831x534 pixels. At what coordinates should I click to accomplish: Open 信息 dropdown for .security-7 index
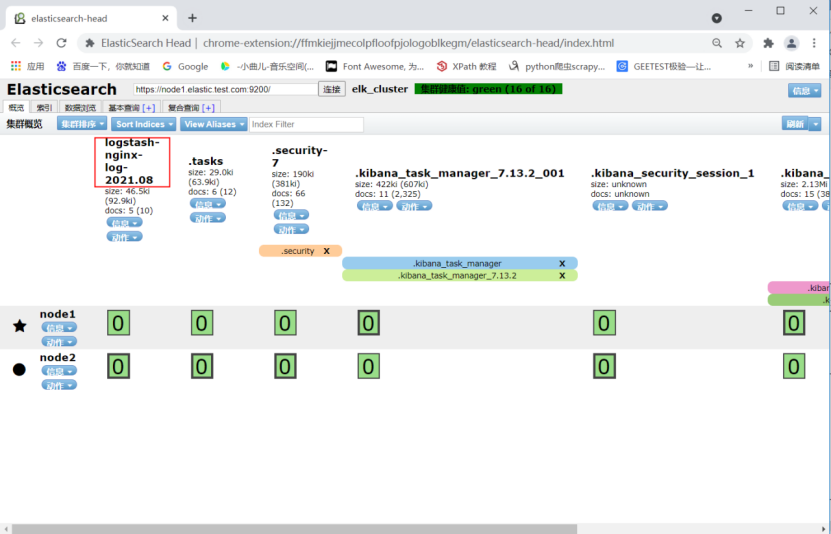291,215
